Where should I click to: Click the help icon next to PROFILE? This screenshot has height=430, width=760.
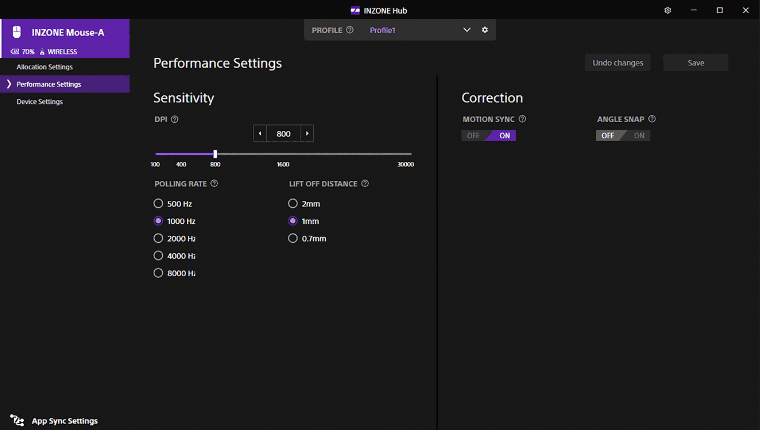point(350,30)
